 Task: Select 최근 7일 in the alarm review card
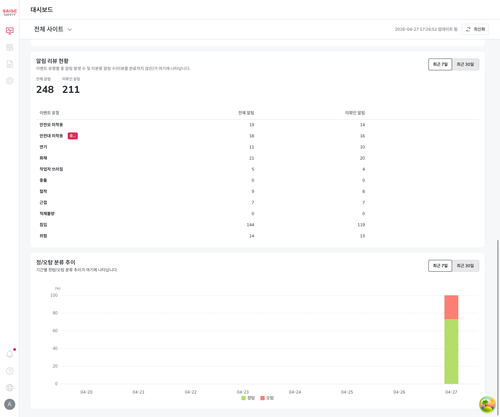click(x=440, y=64)
